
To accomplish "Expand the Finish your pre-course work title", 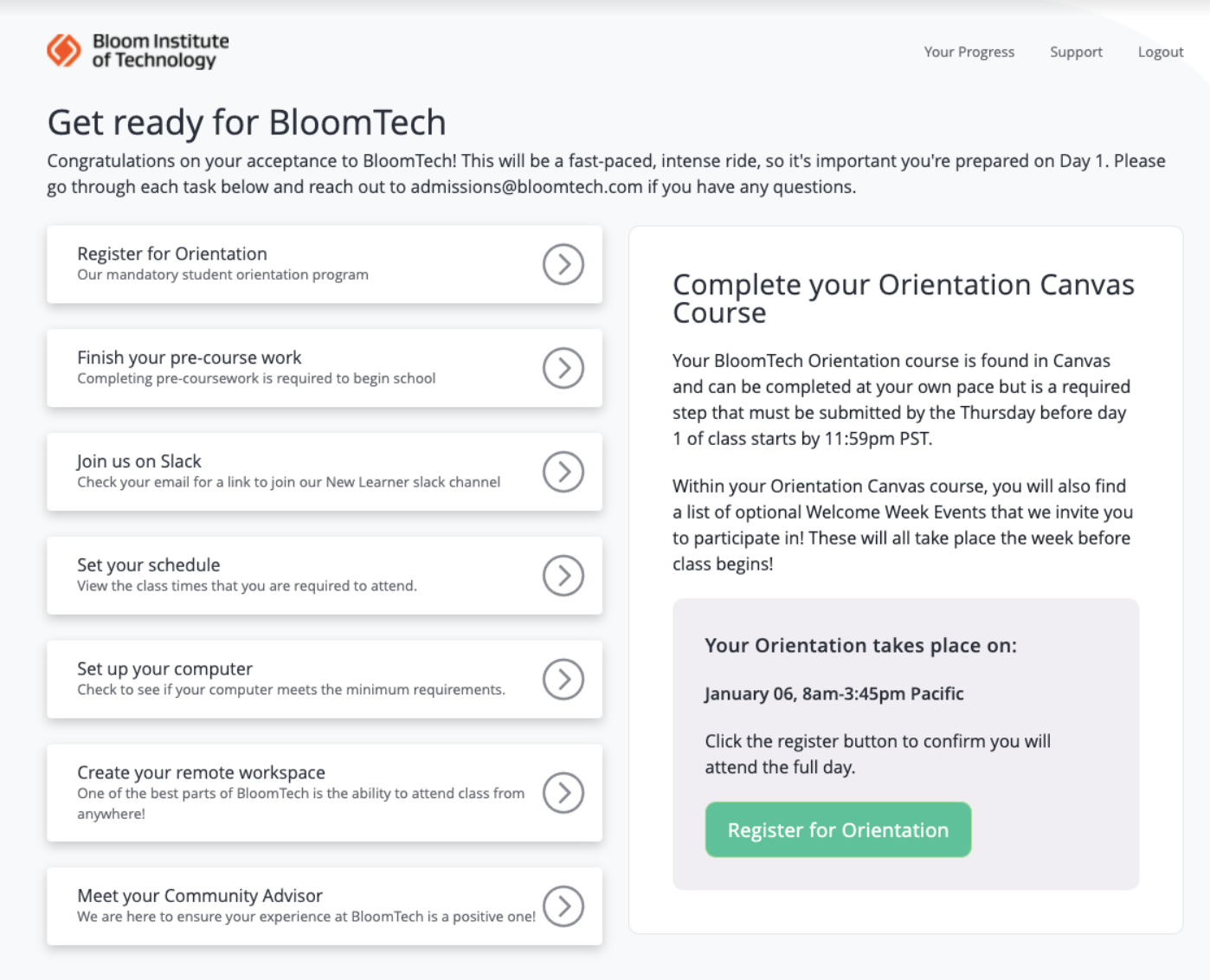I will click(x=190, y=358).
